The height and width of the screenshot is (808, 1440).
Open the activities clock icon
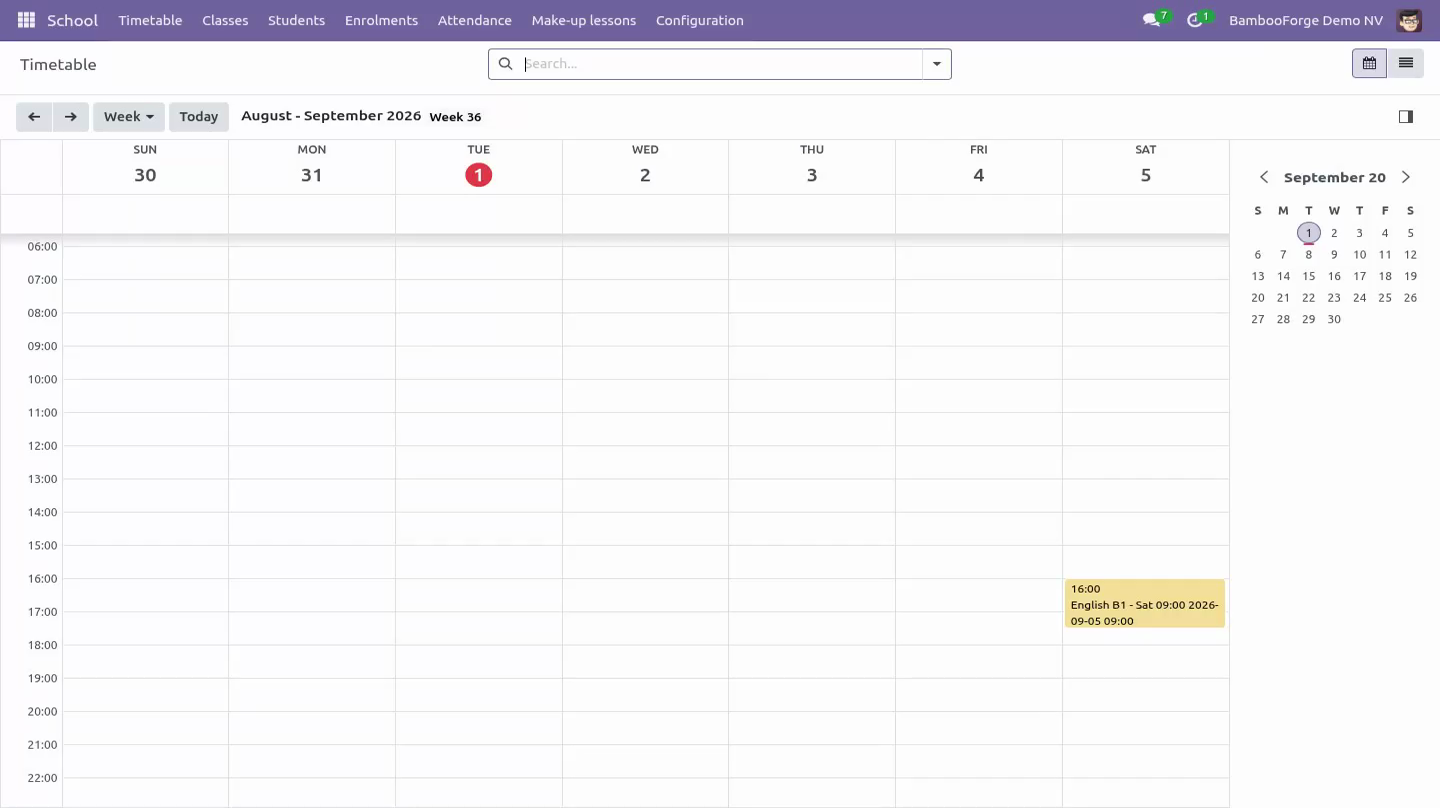[x=1197, y=20]
